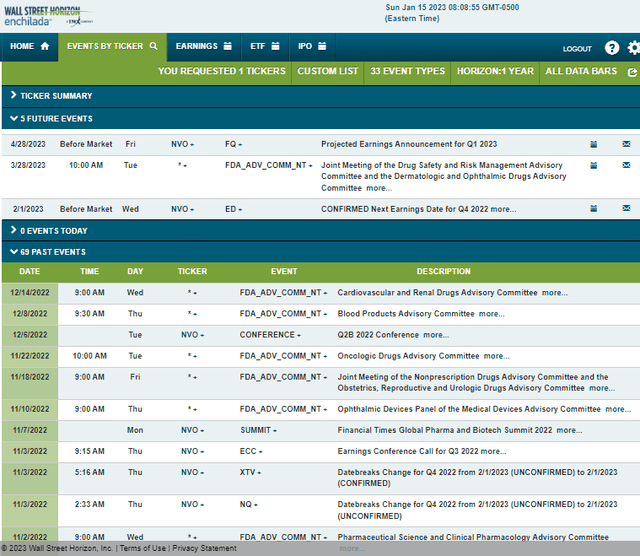The width and height of the screenshot is (640, 556).
Task: Email the 2/1/2023 confirmed earnings event
Action: 626,209
